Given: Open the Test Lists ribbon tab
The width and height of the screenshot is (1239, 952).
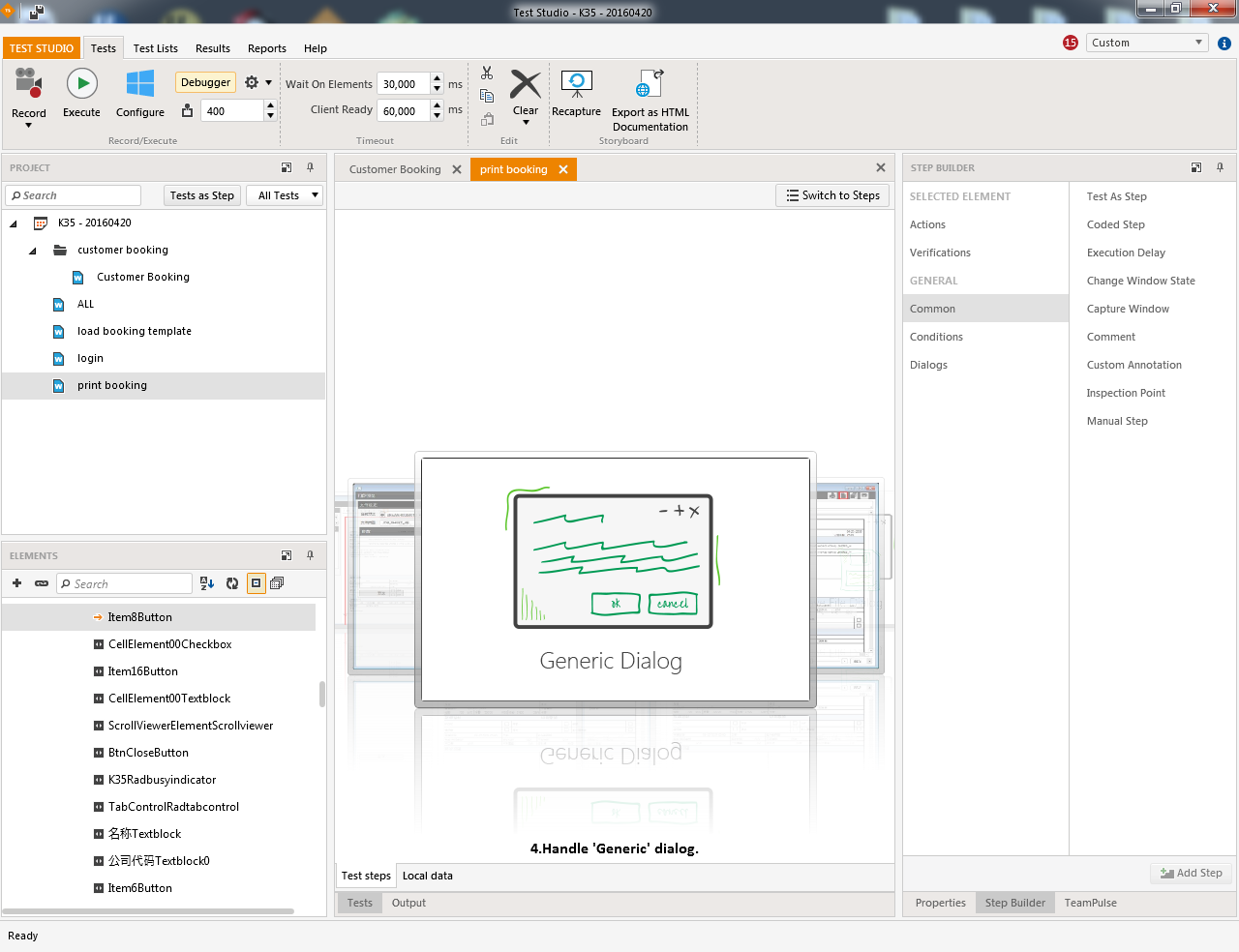Looking at the screenshot, I should [155, 48].
